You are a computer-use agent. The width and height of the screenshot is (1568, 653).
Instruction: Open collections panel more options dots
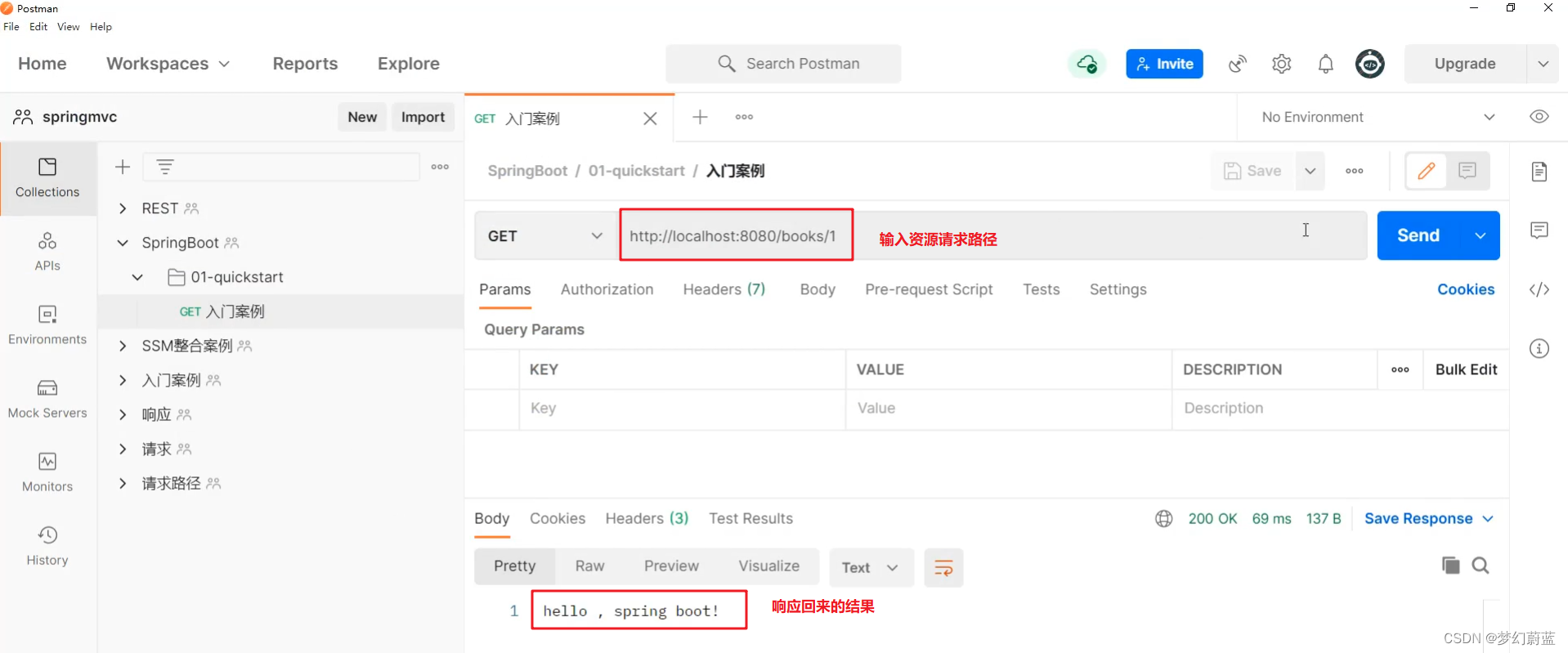[x=440, y=167]
